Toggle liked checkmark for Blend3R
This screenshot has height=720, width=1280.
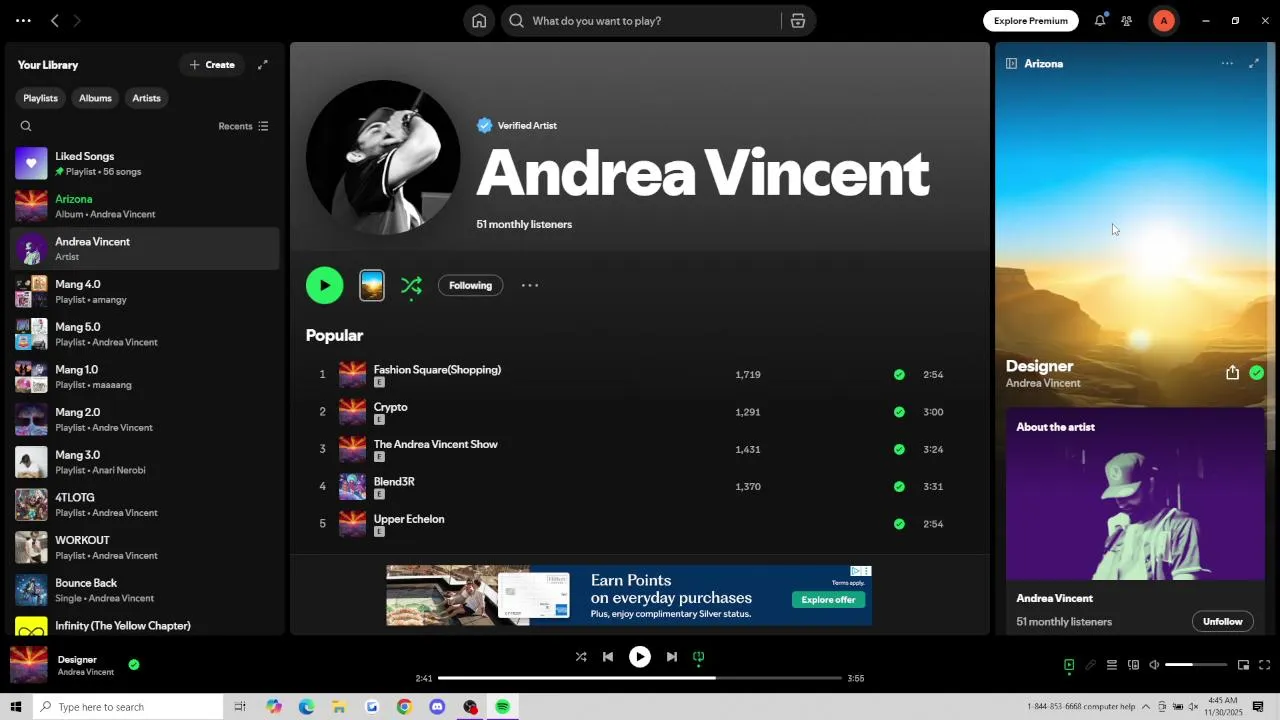click(899, 487)
